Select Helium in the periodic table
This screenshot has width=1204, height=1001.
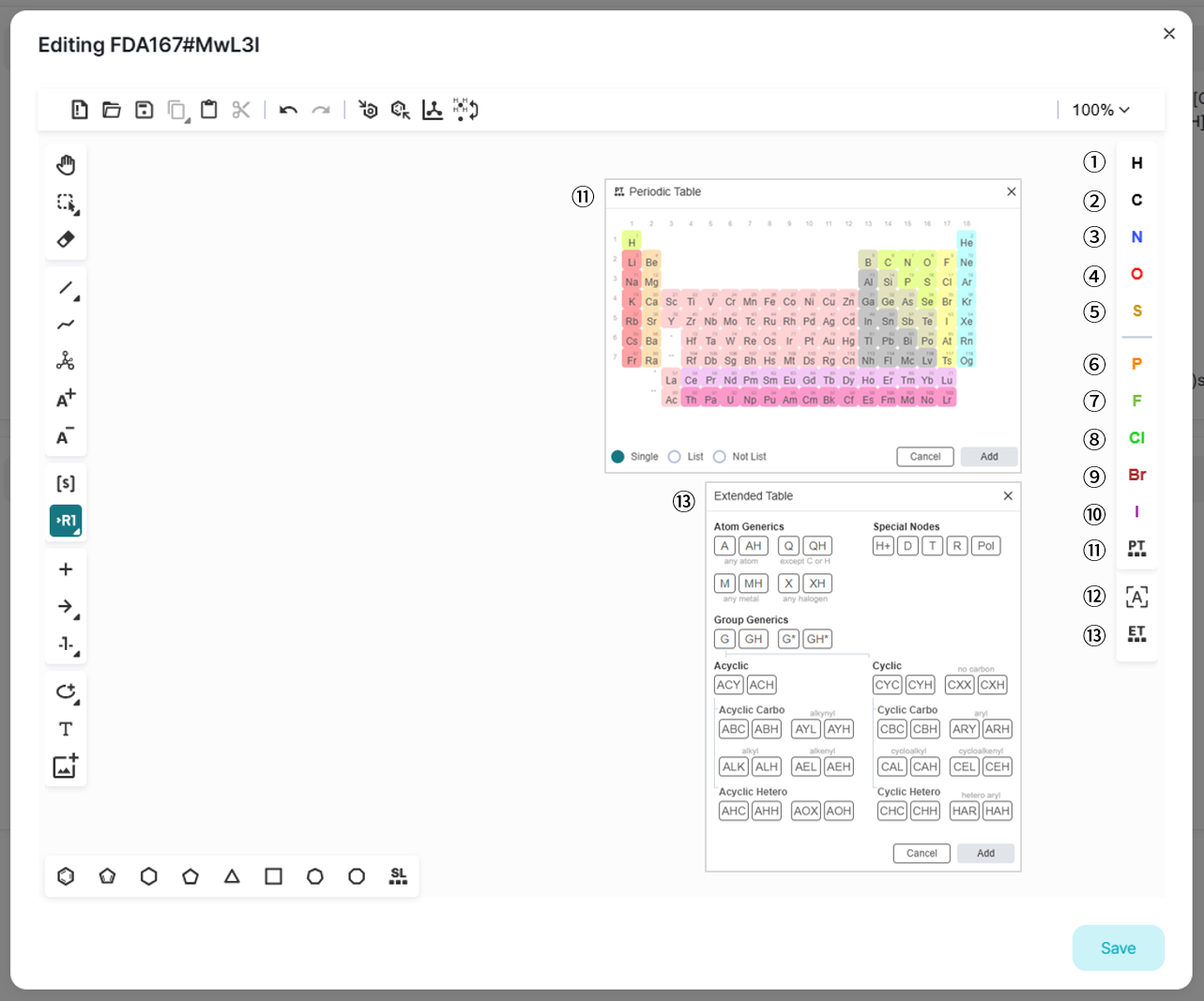point(966,243)
